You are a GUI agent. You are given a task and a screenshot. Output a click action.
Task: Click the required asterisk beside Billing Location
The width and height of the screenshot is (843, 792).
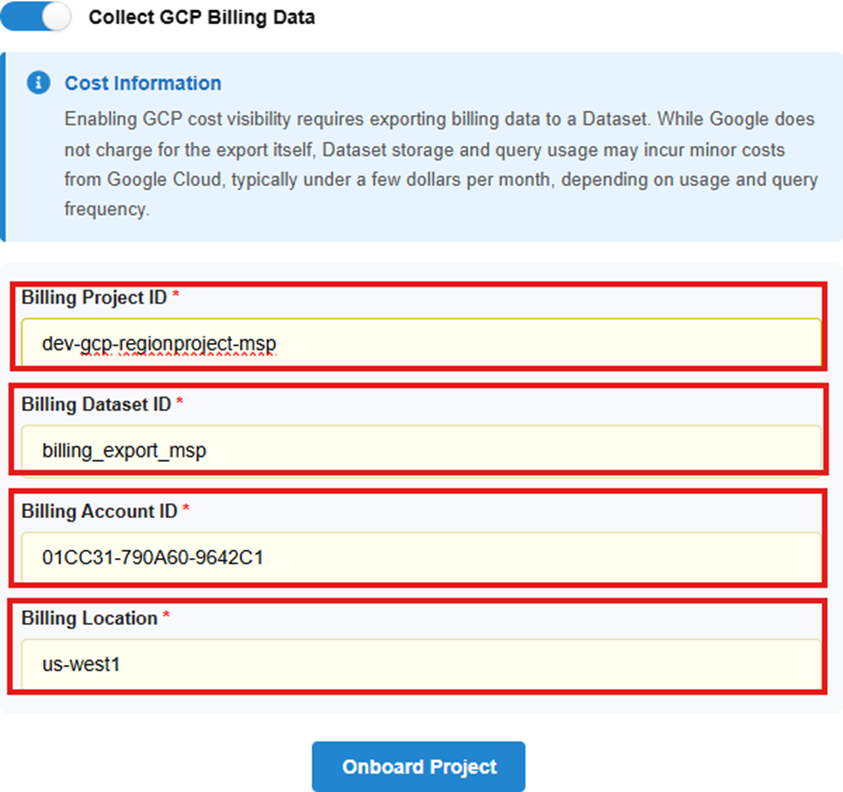click(x=167, y=618)
